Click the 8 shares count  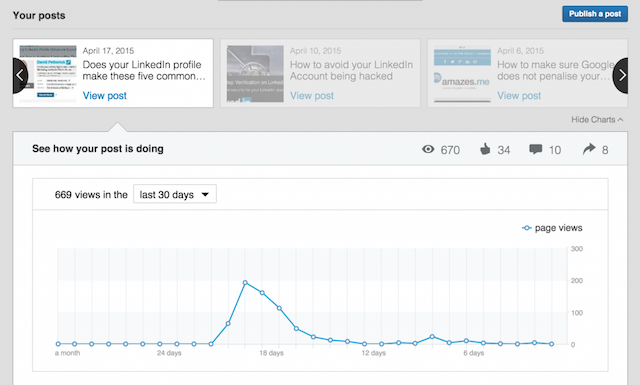605,150
